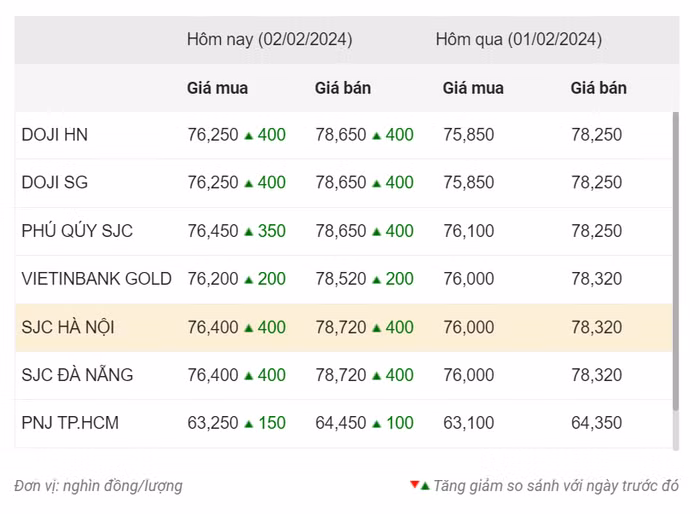The image size is (700, 514).
Task: Click Giá bán column under Hôm qua
Action: pyautogui.click(x=598, y=88)
